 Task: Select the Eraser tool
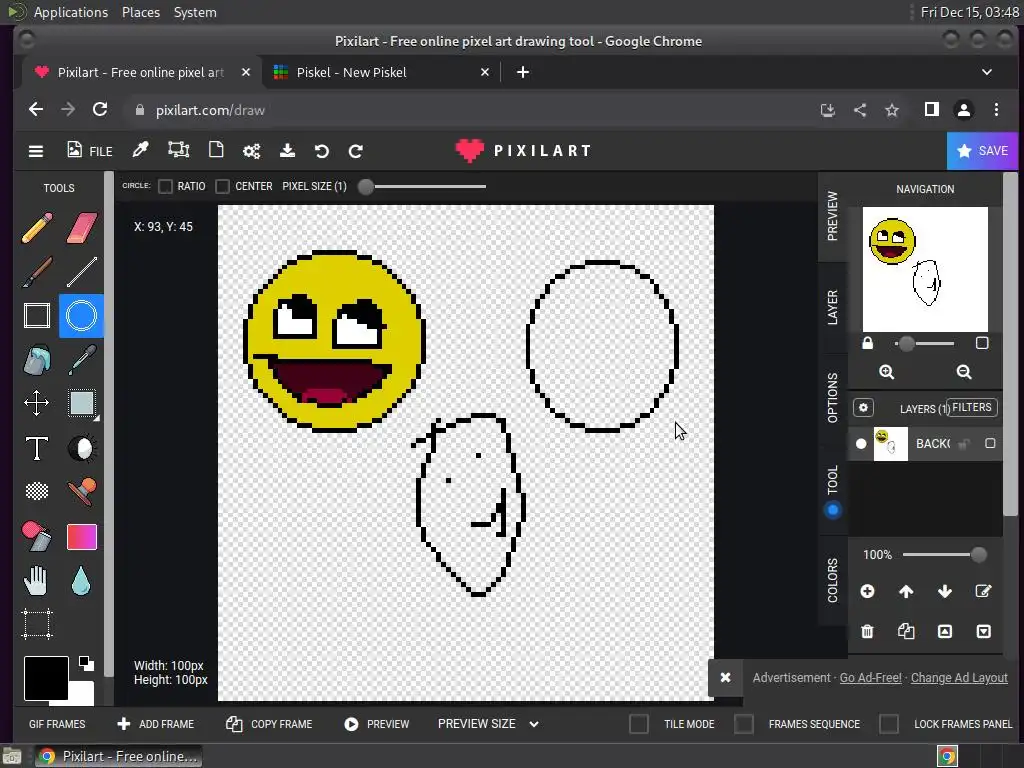[x=82, y=228]
